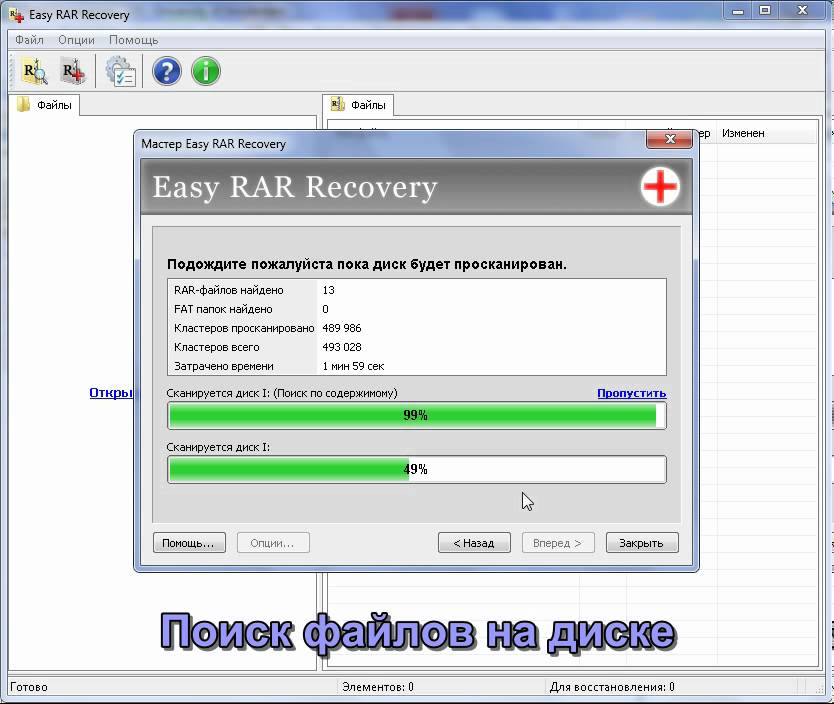This screenshot has height=704, width=834.
Task: Select the left Файлы tab with folder icon
Action: click(45, 105)
